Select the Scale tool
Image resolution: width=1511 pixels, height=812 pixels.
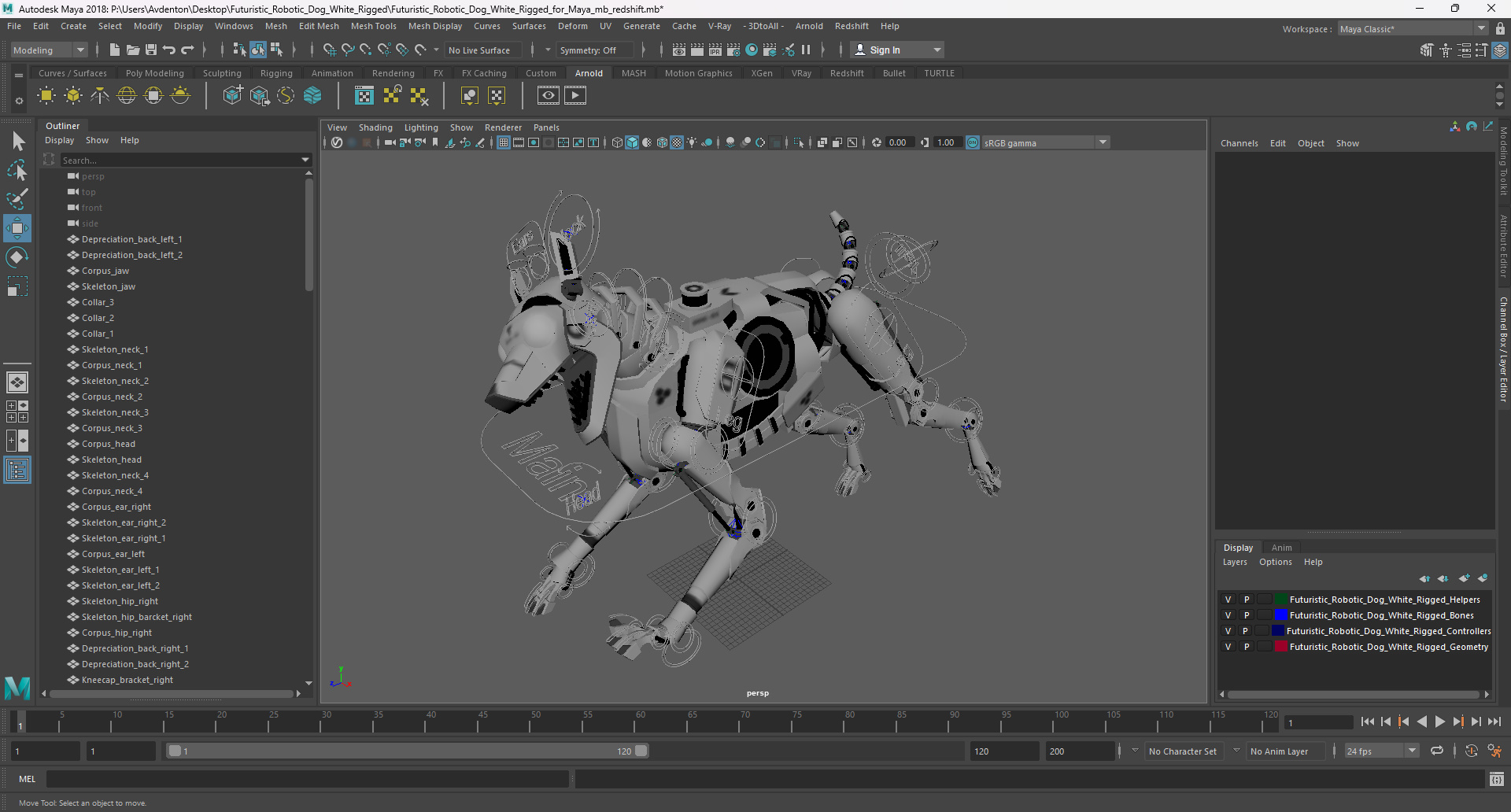tap(17, 286)
